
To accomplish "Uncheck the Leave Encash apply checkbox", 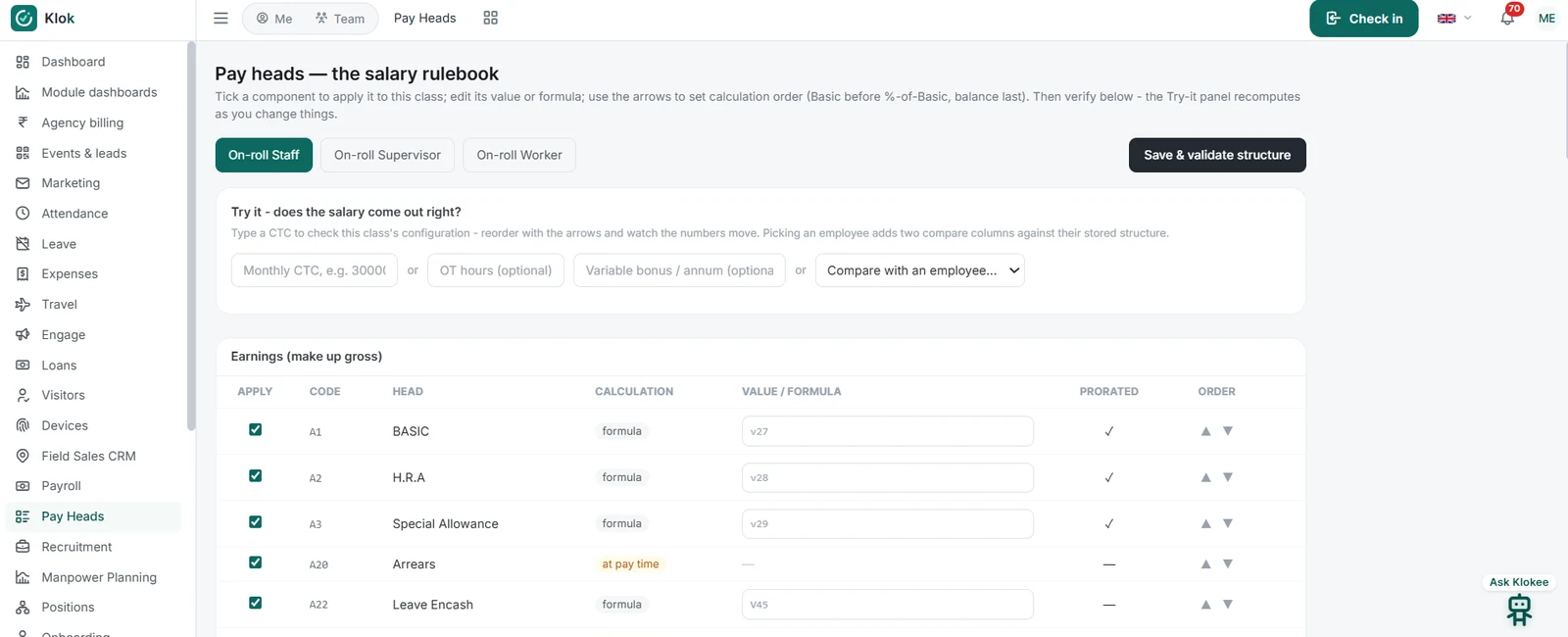I will [x=255, y=603].
